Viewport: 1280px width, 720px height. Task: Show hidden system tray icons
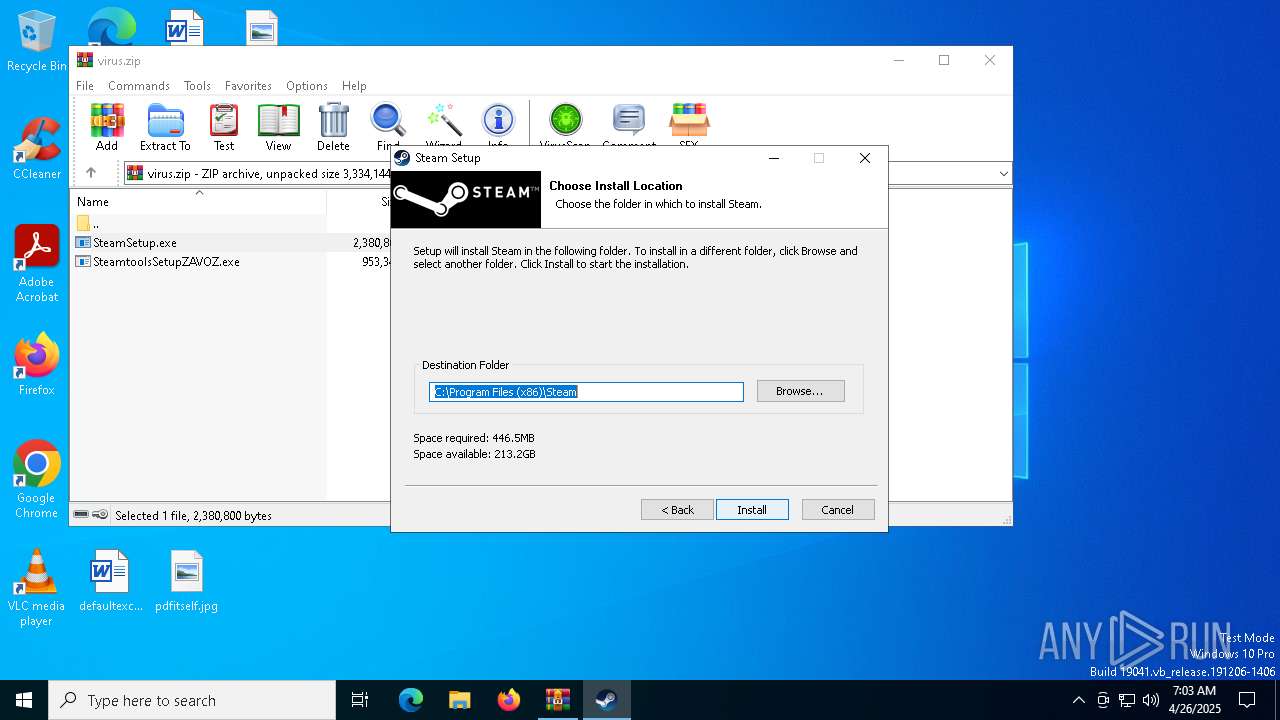[1078, 700]
